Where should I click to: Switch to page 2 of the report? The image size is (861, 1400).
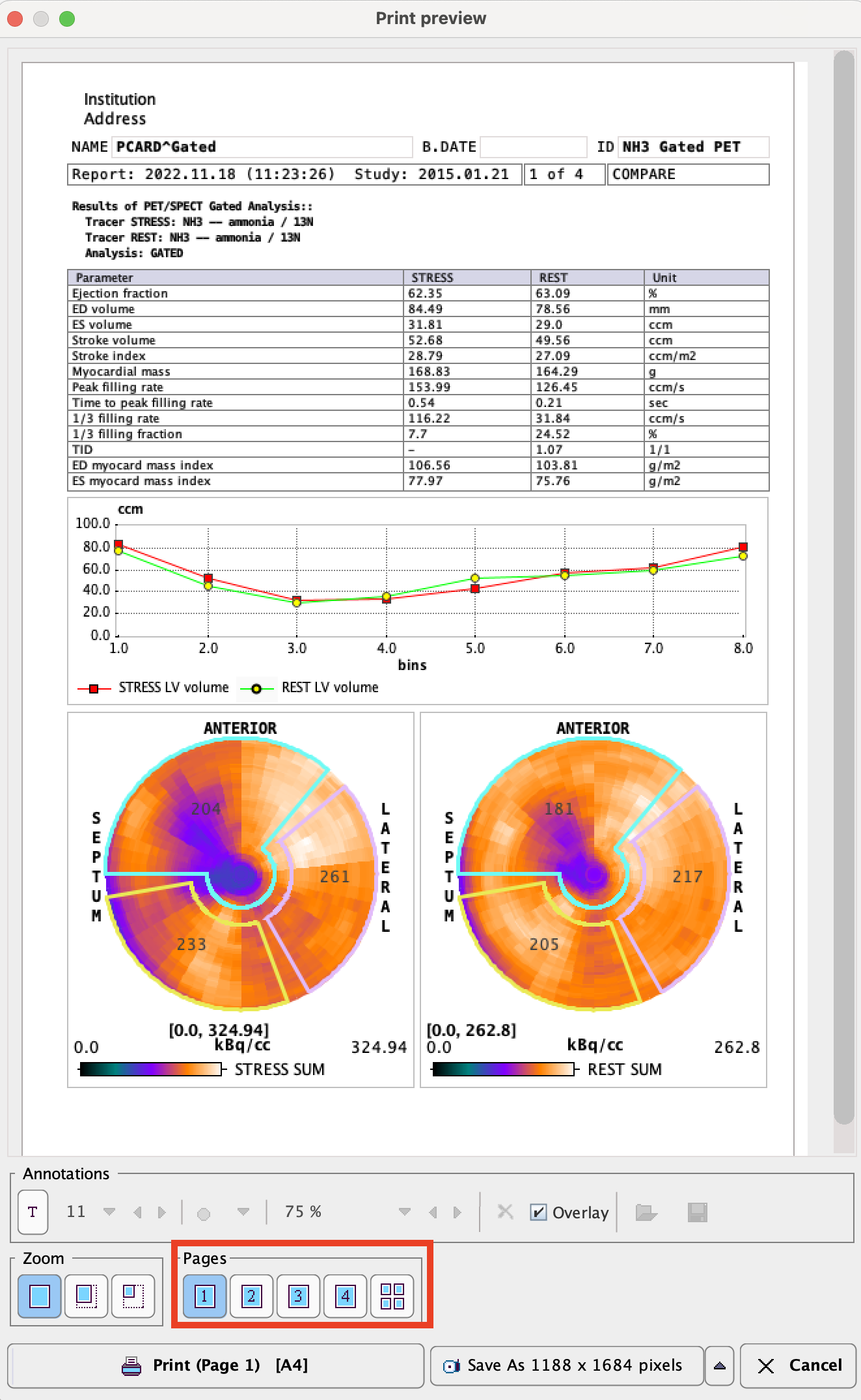tap(251, 1296)
